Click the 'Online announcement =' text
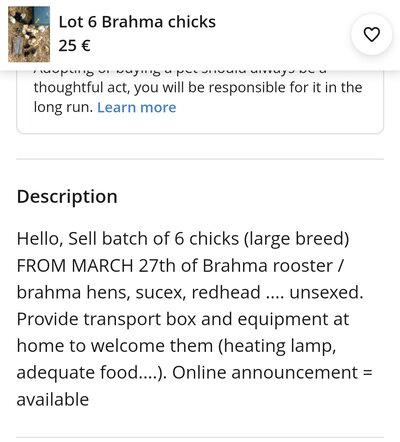 pos(272,373)
